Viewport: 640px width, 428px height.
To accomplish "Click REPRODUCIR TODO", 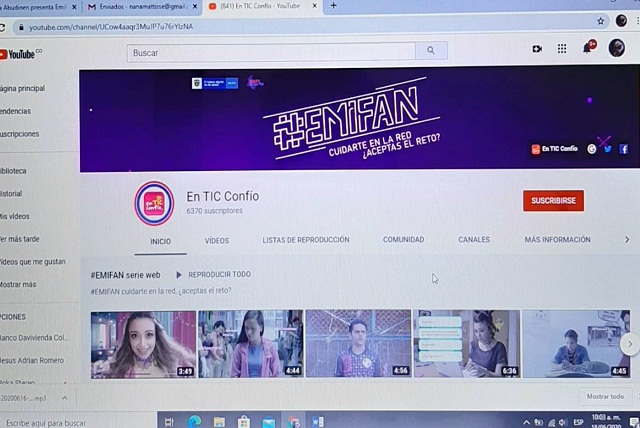I will coord(213,275).
